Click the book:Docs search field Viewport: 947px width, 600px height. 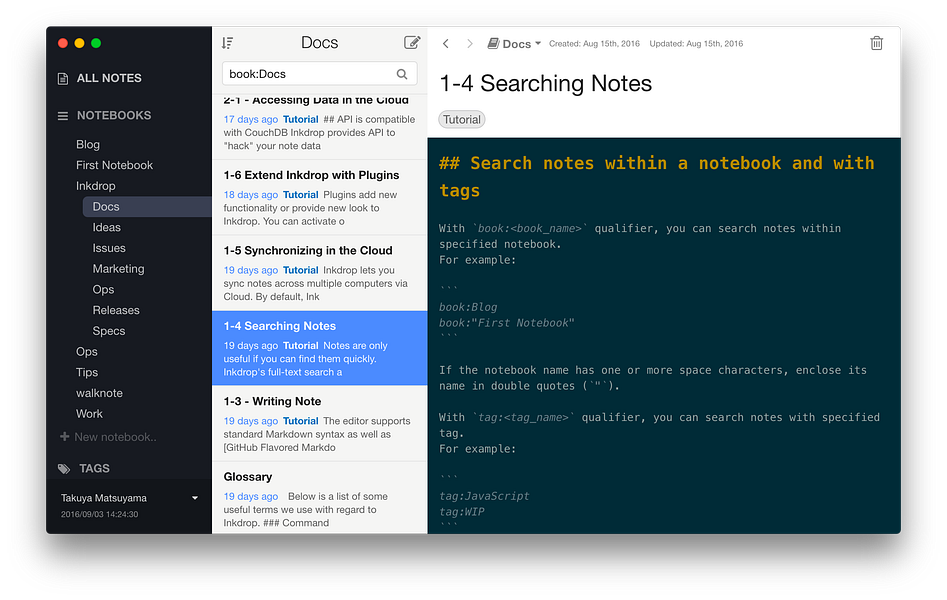(319, 74)
